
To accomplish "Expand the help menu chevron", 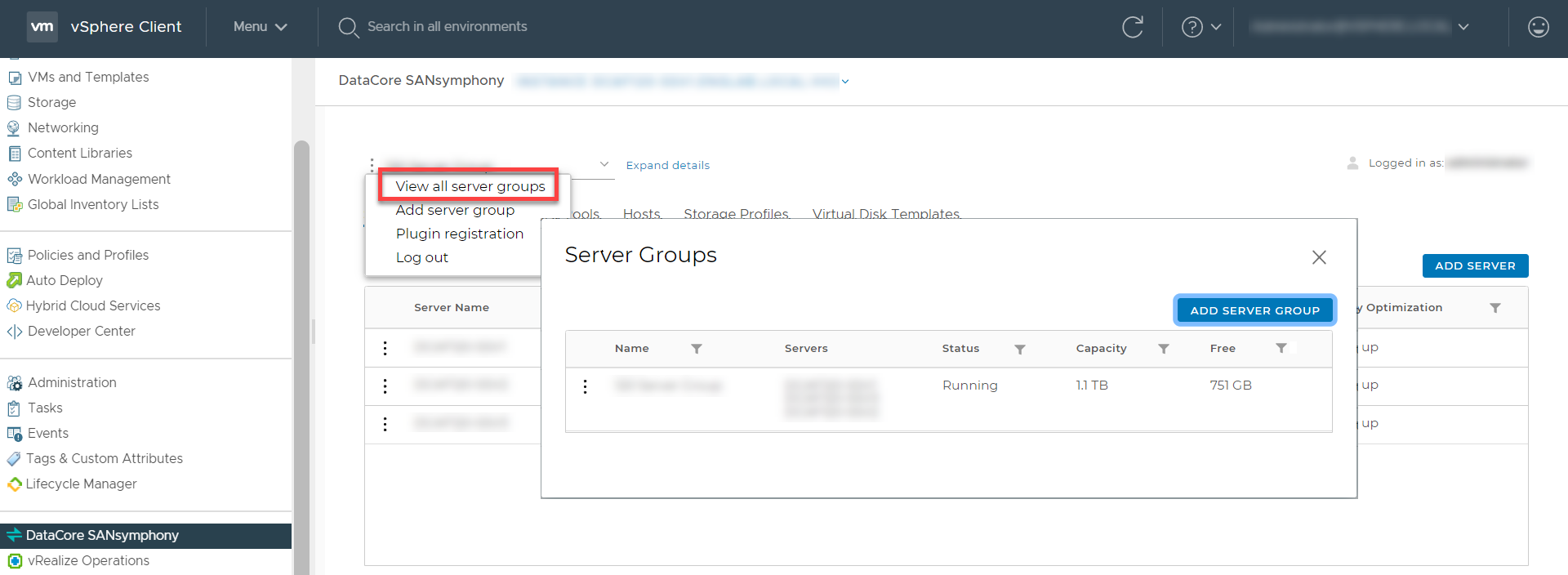I will 1216,27.
